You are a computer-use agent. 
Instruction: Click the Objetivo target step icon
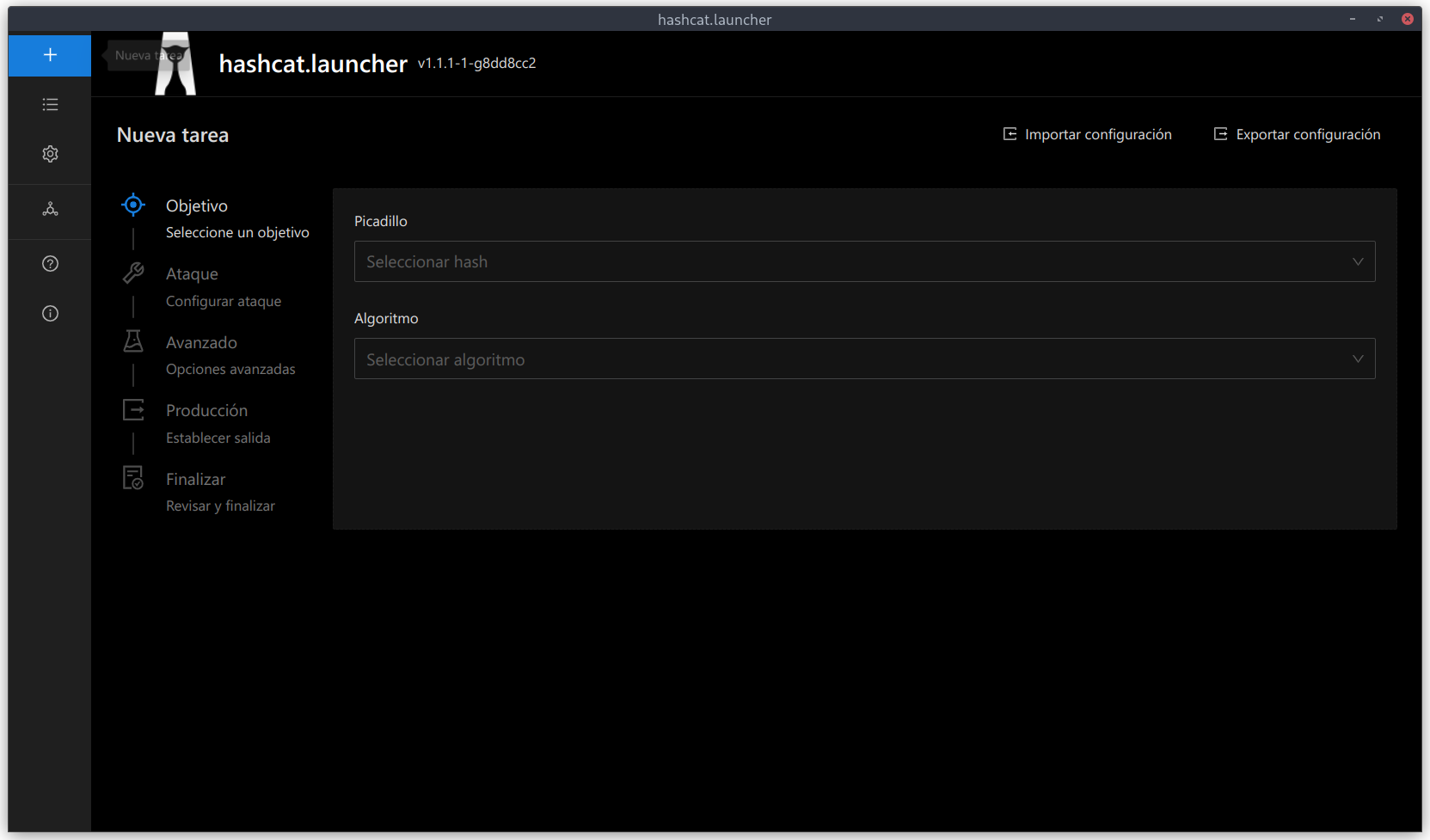(x=133, y=205)
